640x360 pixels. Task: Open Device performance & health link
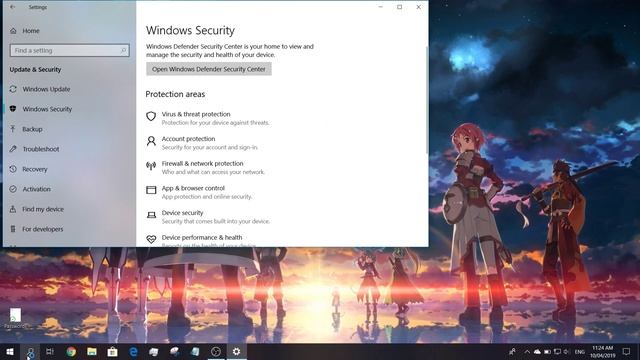(x=202, y=237)
